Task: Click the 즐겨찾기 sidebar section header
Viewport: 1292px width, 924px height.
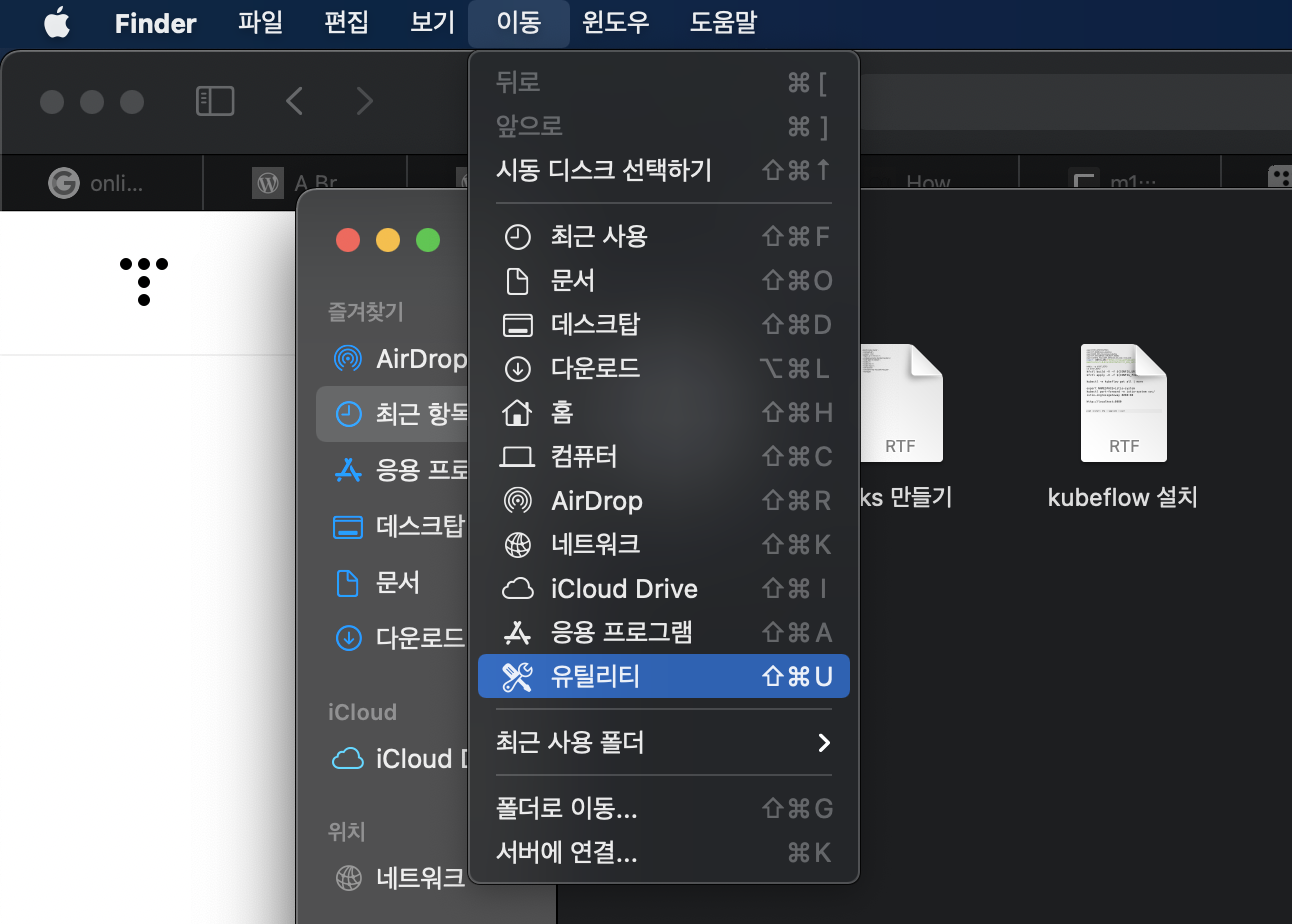Action: pyautogui.click(x=366, y=312)
